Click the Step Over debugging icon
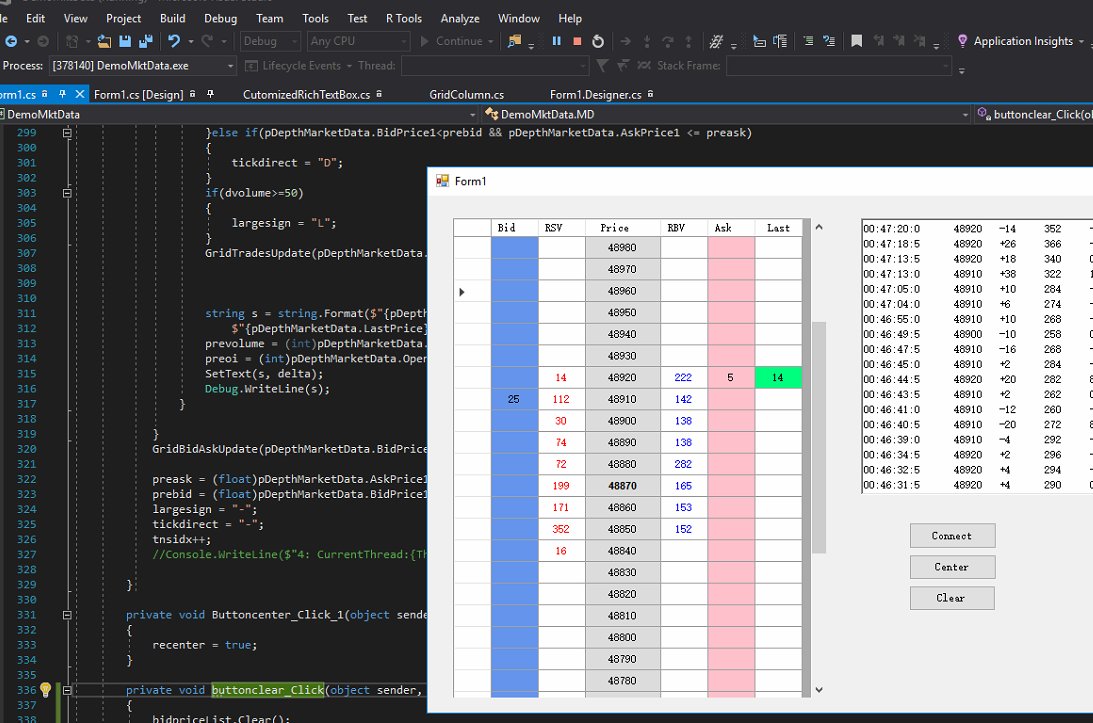The width and height of the screenshot is (1093, 723). click(x=666, y=42)
